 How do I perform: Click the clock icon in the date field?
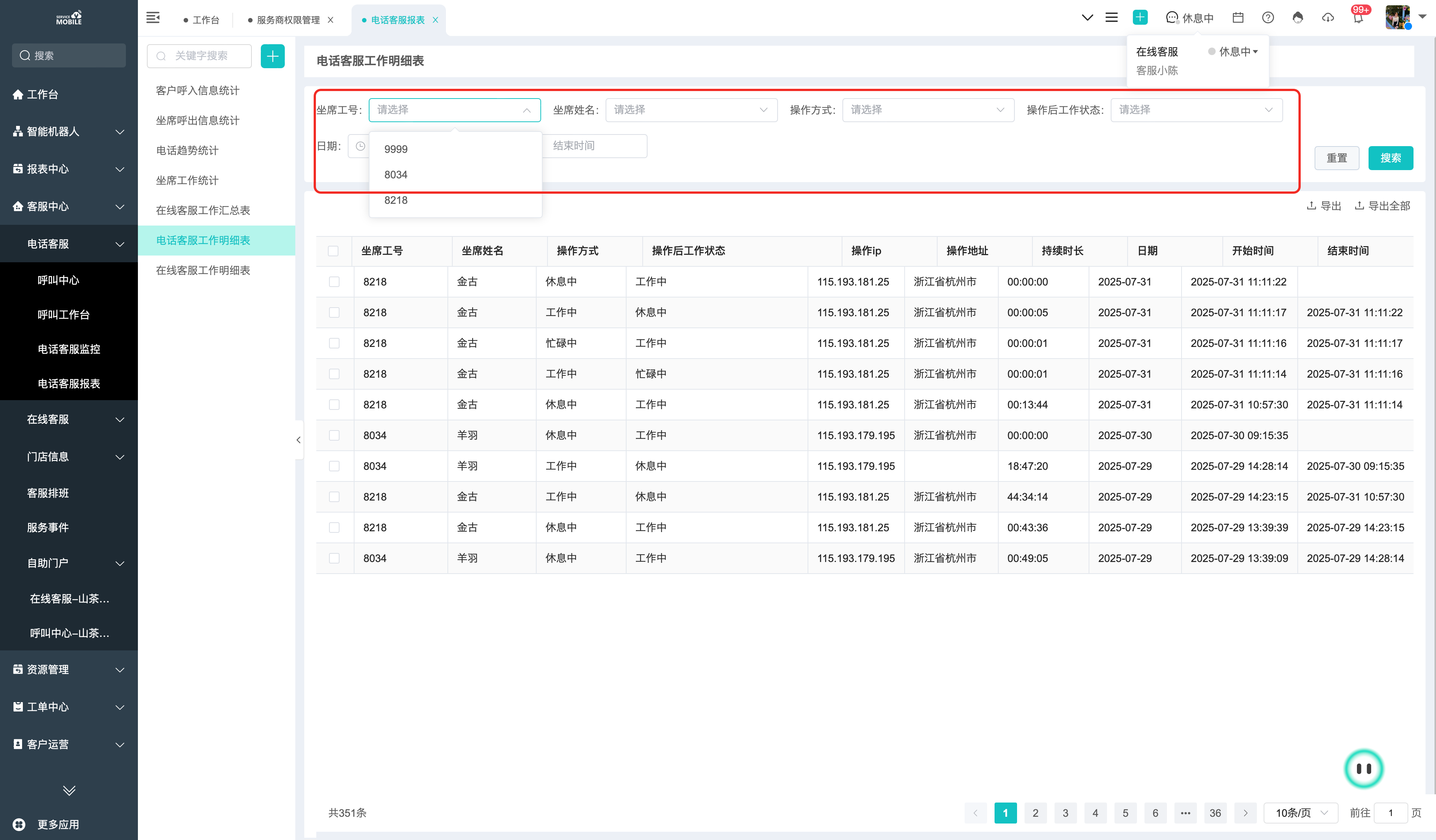tap(360, 146)
